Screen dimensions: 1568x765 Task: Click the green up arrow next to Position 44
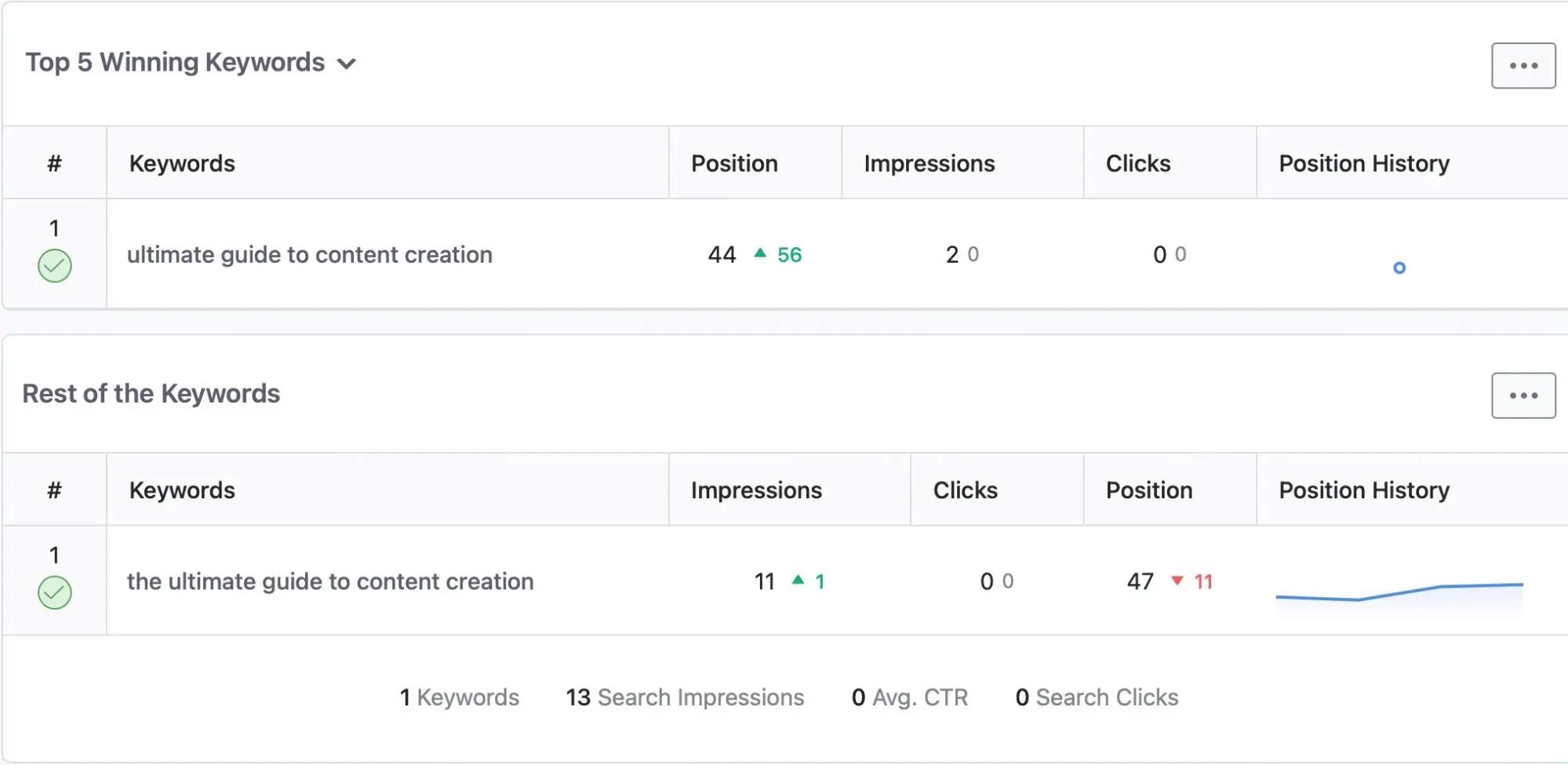point(759,253)
